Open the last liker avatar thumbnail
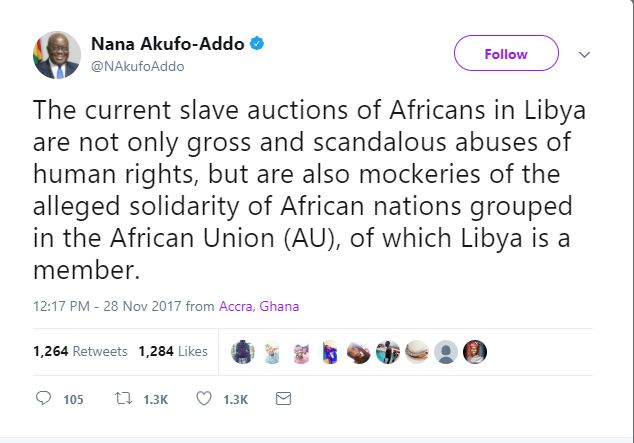The width and height of the screenshot is (634, 443). (475, 352)
